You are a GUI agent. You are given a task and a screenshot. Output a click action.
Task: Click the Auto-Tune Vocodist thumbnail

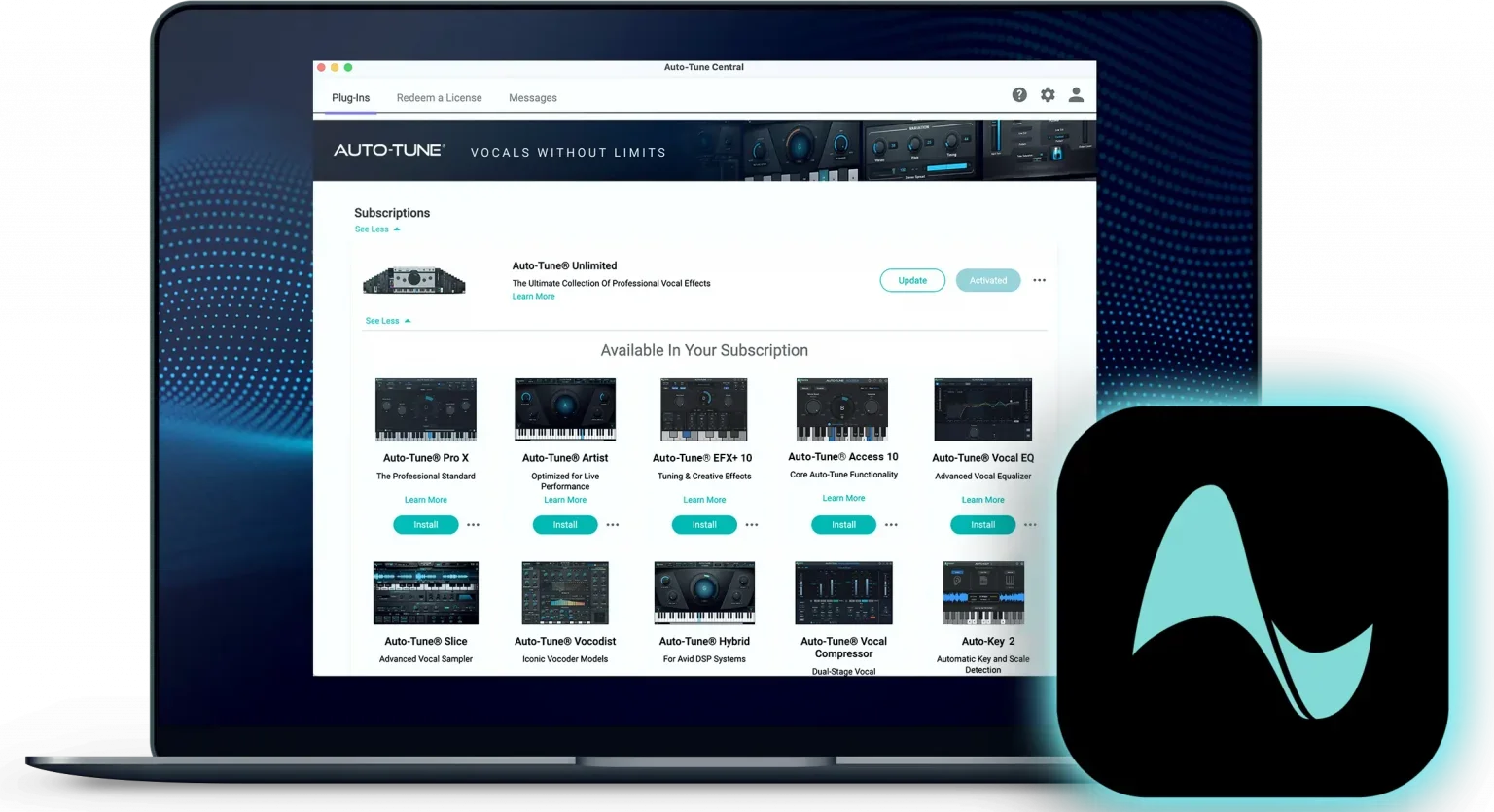tap(565, 592)
